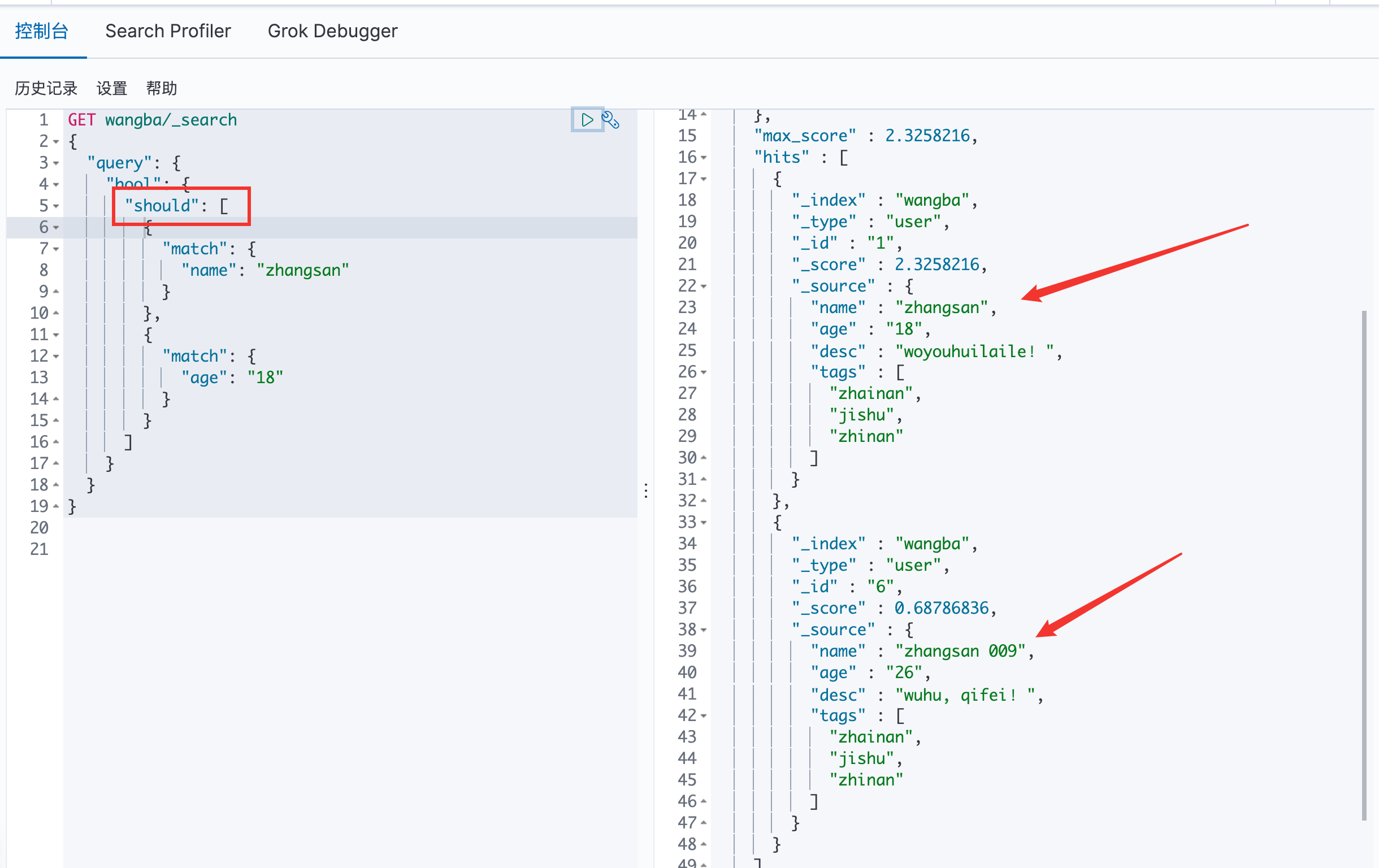The width and height of the screenshot is (1379, 868).
Task: Run the query with the send request button
Action: [x=587, y=120]
